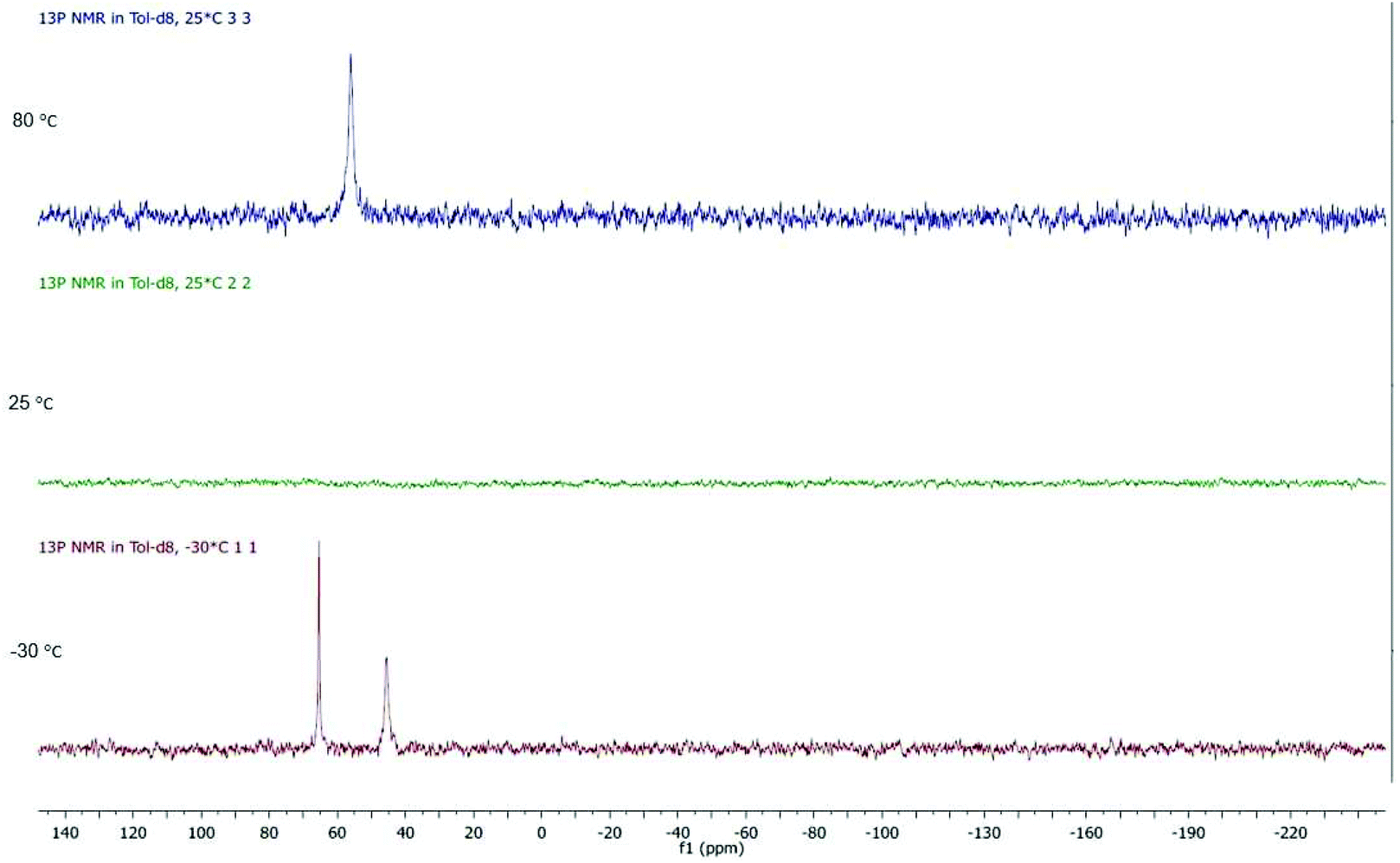The width and height of the screenshot is (1400, 863).
Task: Click the '-220' axis tick label
Action: (x=1290, y=833)
